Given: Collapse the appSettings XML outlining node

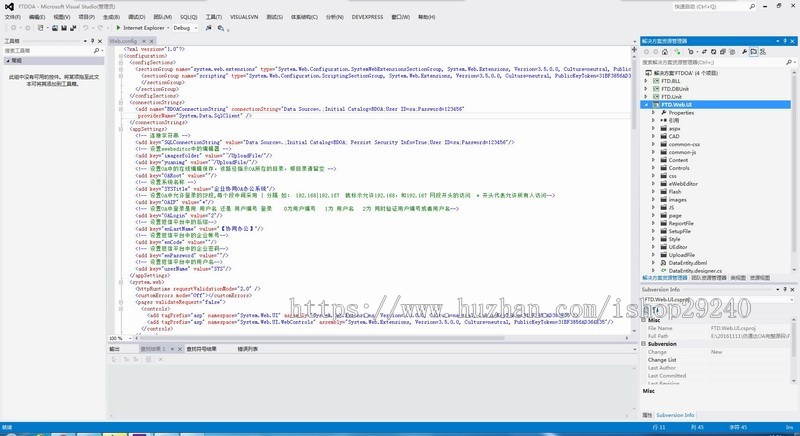Looking at the screenshot, I should click(x=121, y=129).
